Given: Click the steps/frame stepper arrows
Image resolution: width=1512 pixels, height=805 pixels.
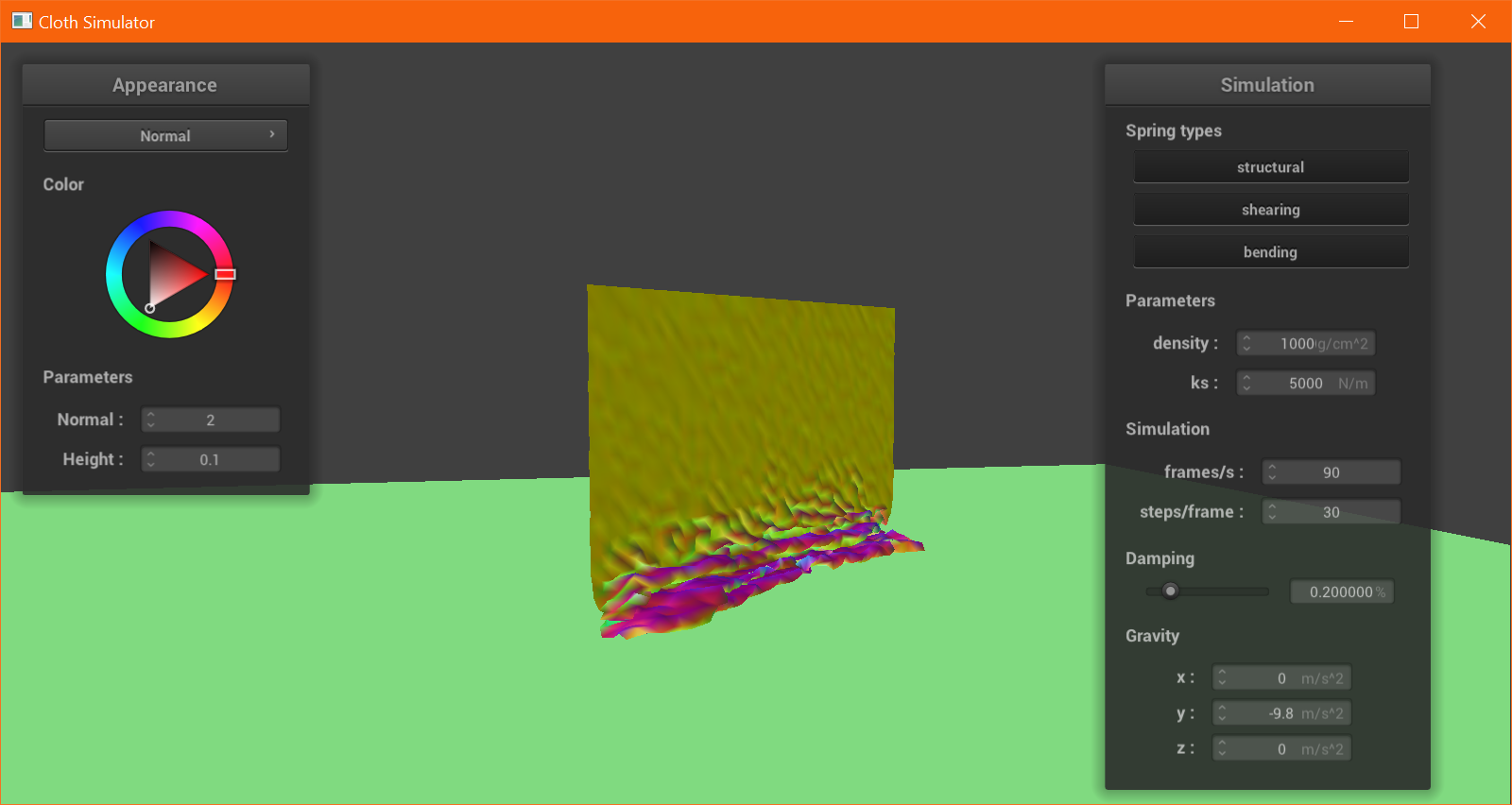Looking at the screenshot, I should [x=1272, y=511].
